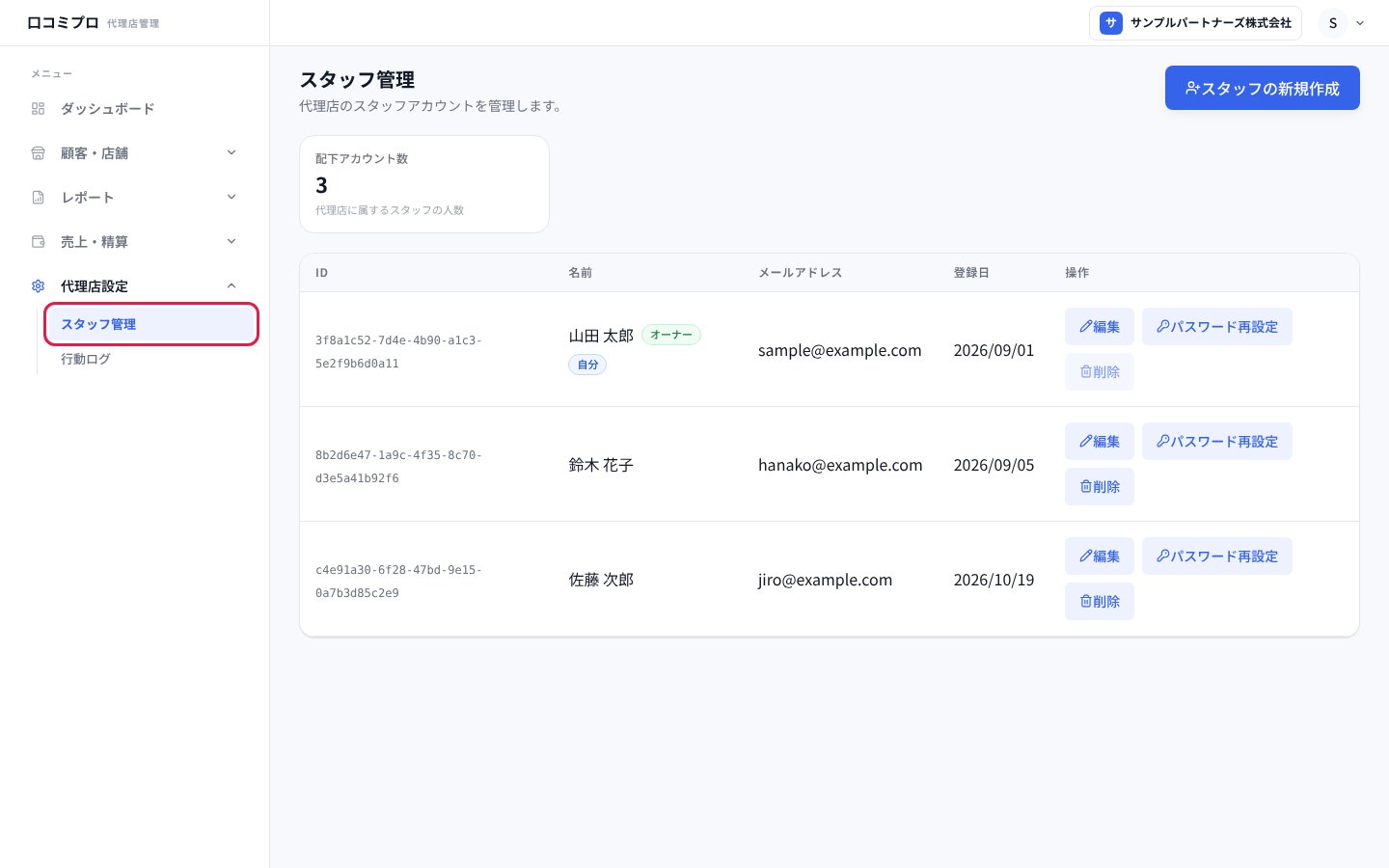
Task: Click the trash icon in 山田 太郎's row
Action: pos(1086,372)
